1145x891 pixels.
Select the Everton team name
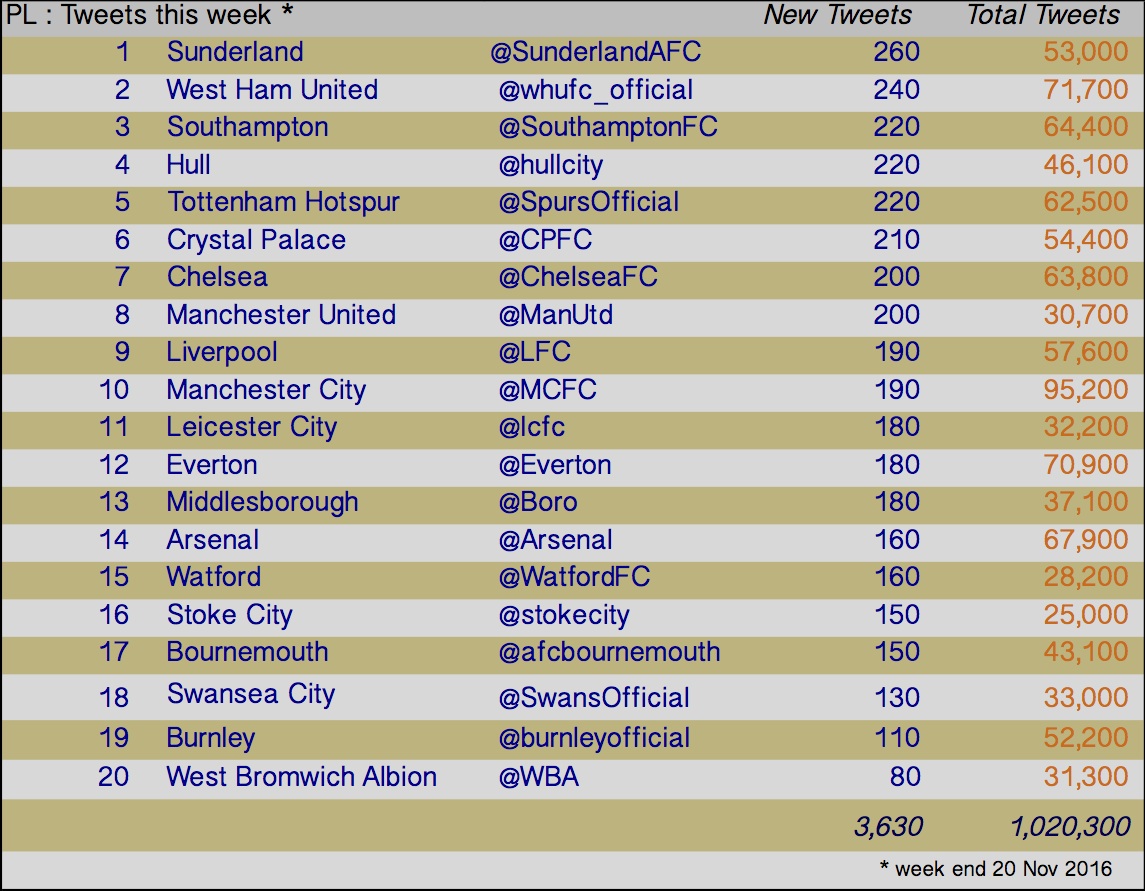pyautogui.click(x=212, y=464)
